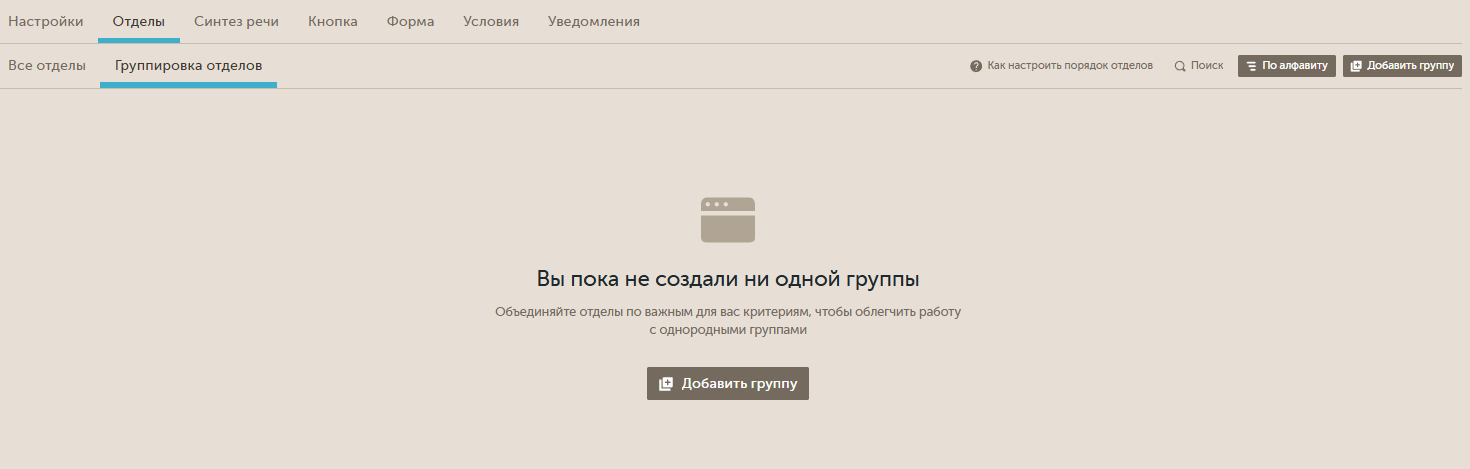The height and width of the screenshot is (469, 1470).
Task: Open the Уведомления tab
Action: click(x=594, y=21)
